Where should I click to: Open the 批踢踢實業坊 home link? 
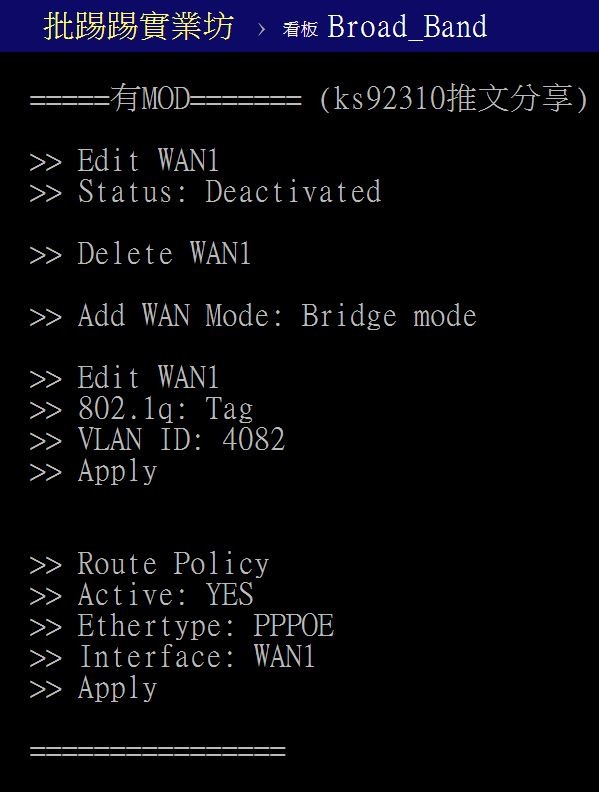click(x=138, y=26)
